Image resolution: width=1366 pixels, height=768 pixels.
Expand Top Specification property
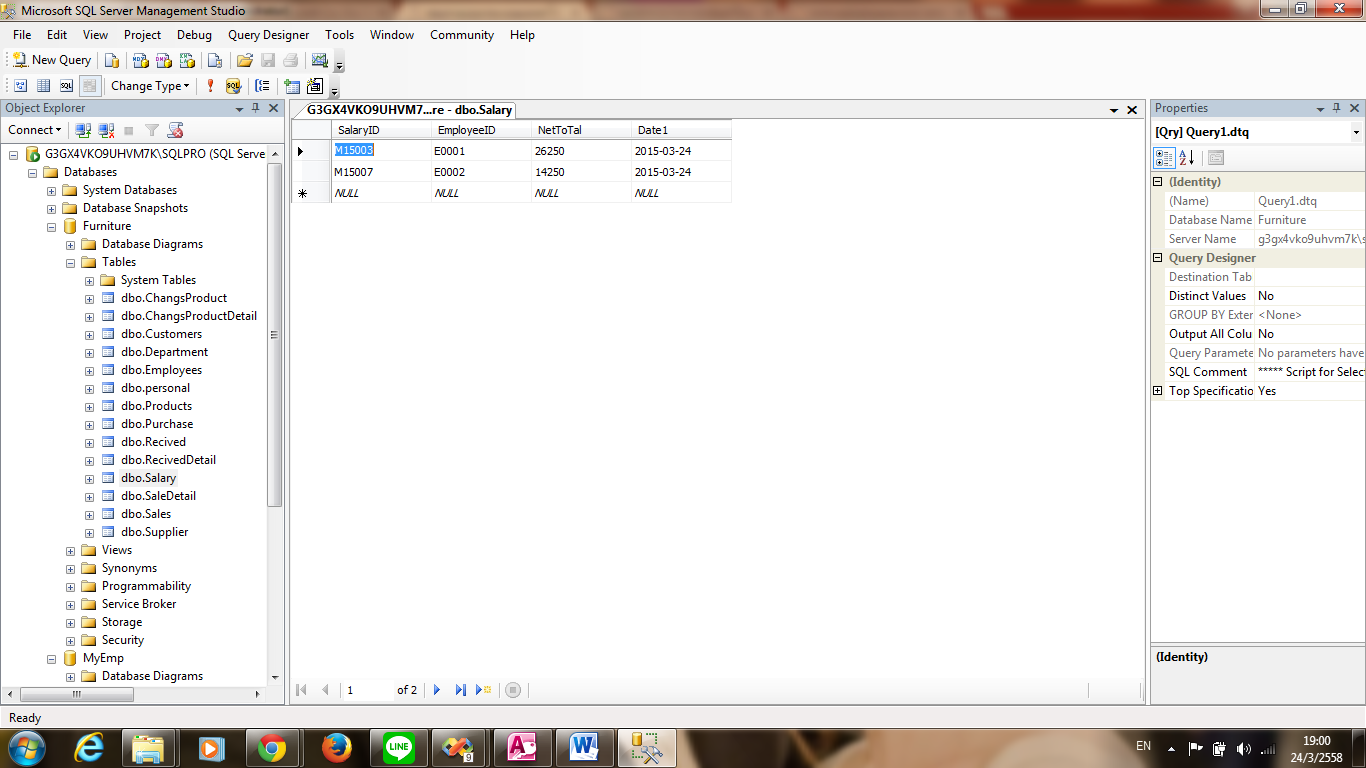(1158, 391)
